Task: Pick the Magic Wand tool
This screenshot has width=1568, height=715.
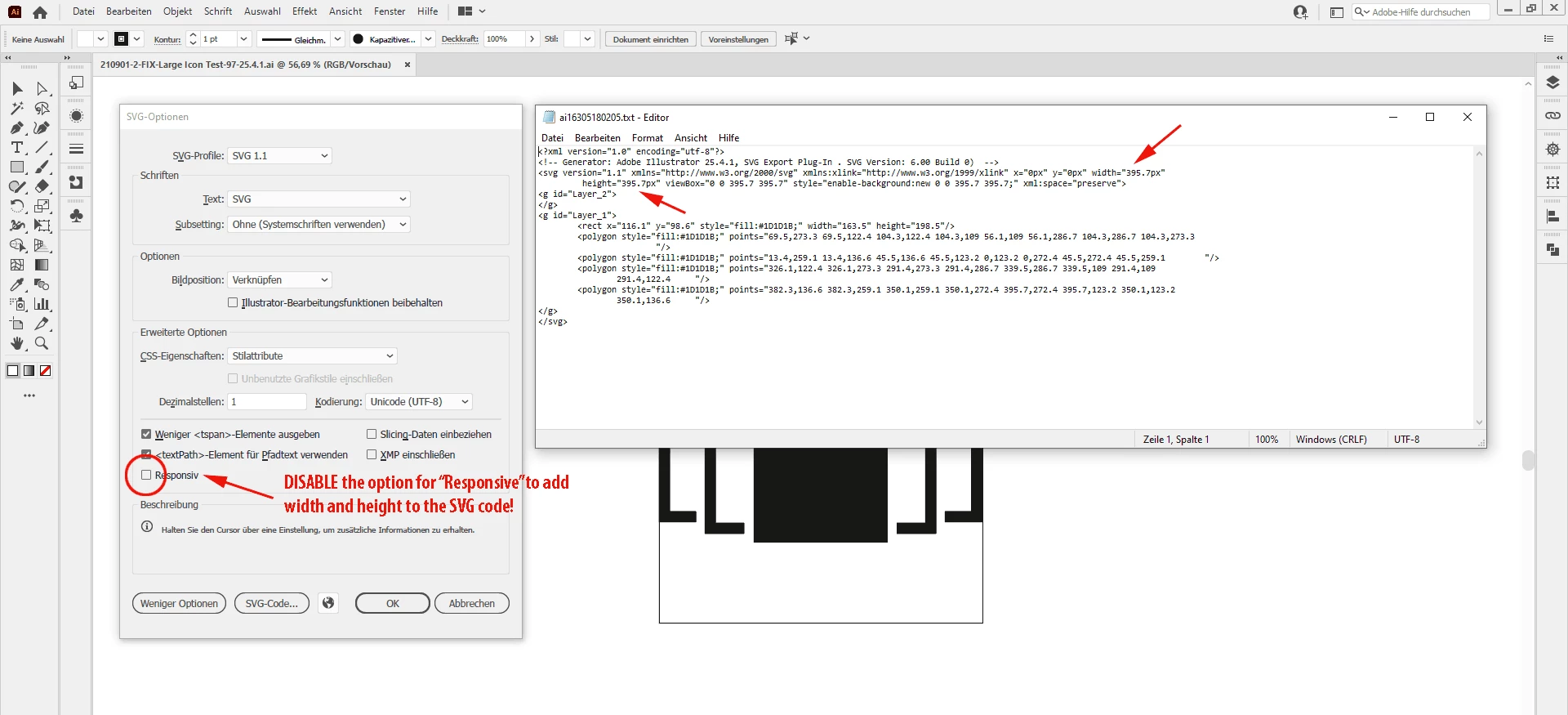Action: pos(17,108)
